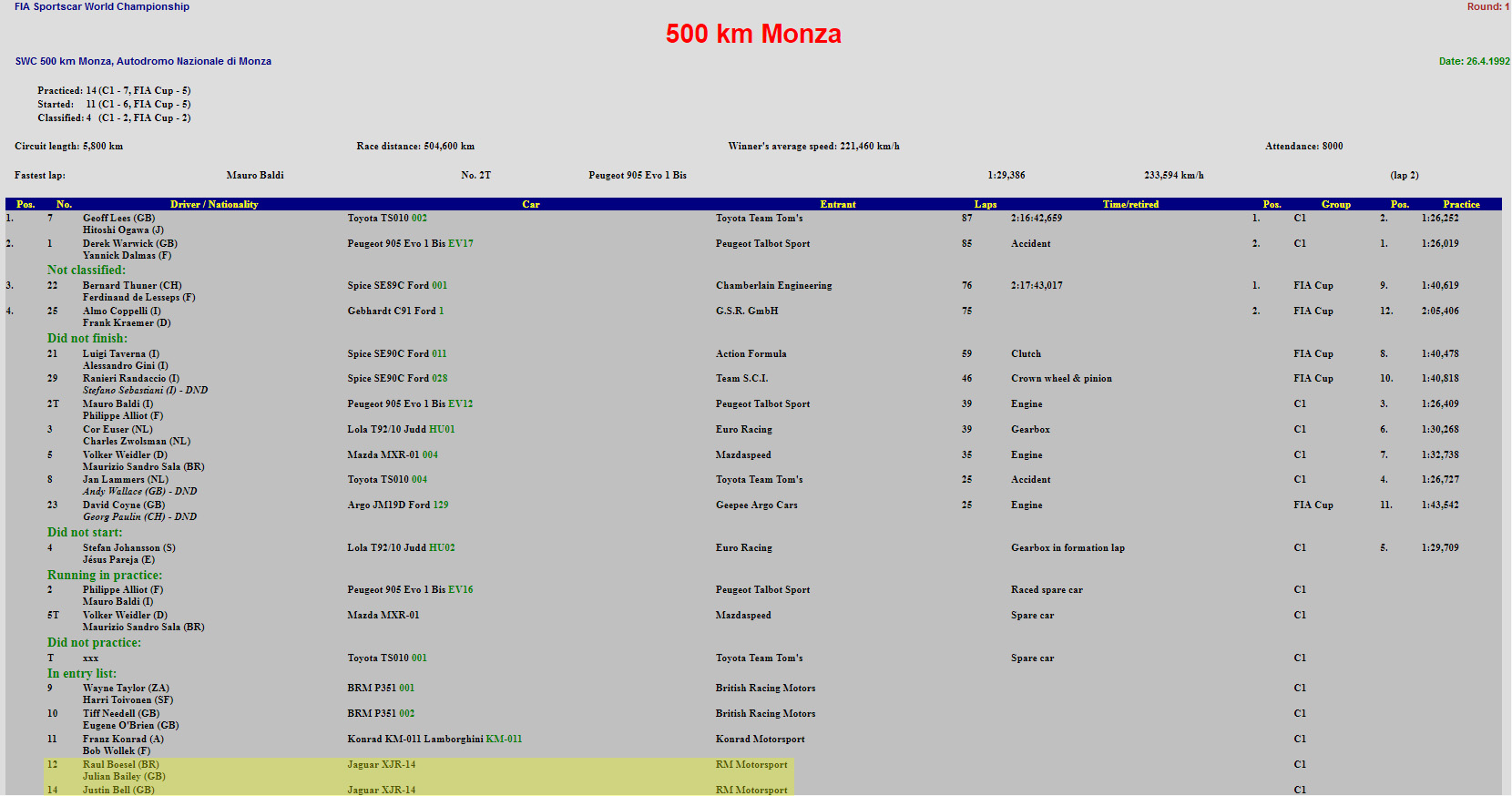
Task: Click the EV12 Peugeot chassis link
Action: coord(460,404)
